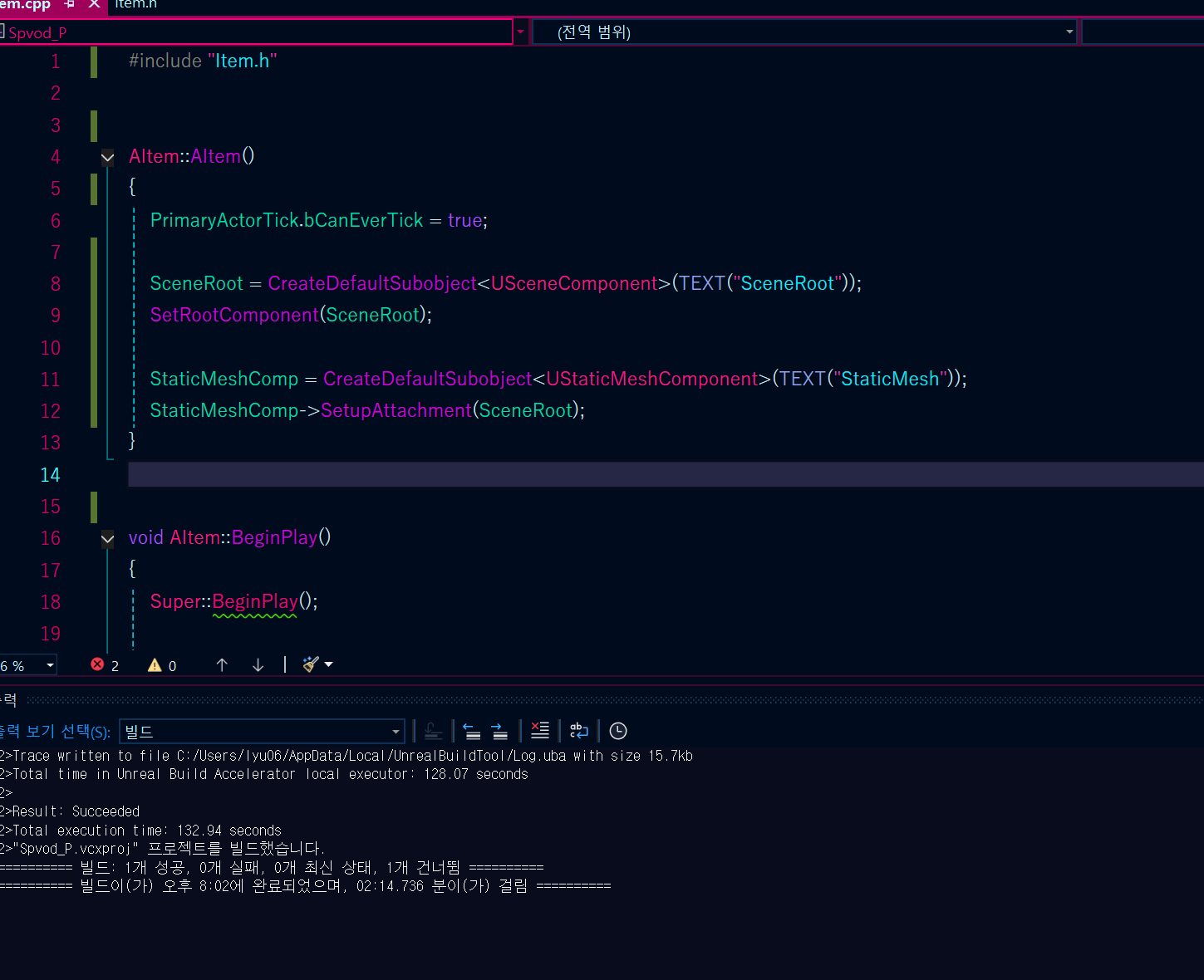Clear all output with the X-lines icon
The height and width of the screenshot is (980, 1204).
coord(540,731)
